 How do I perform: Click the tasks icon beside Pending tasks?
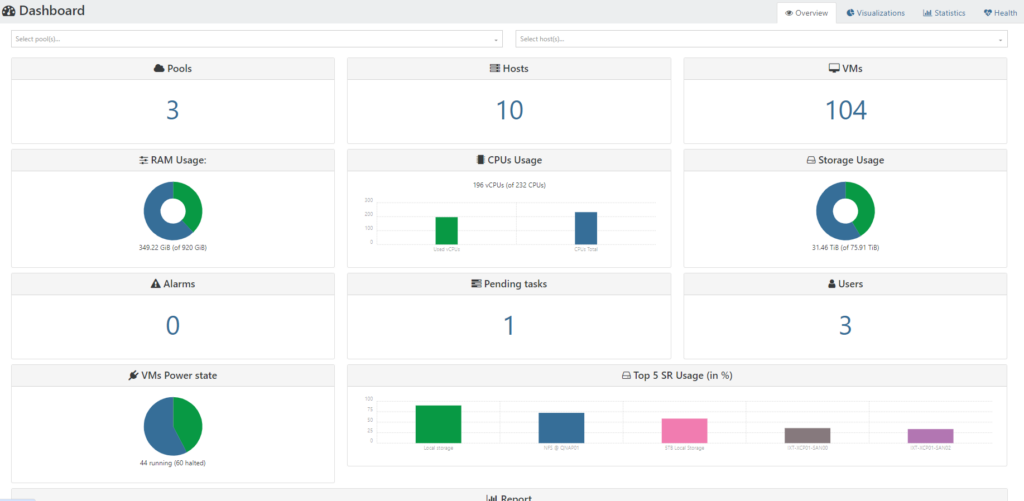click(476, 284)
